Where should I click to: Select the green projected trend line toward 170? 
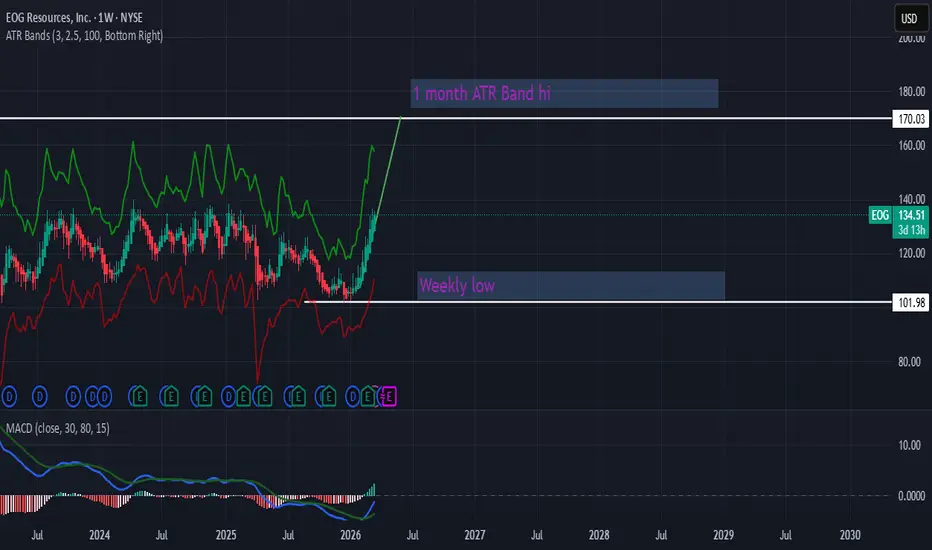(x=388, y=166)
